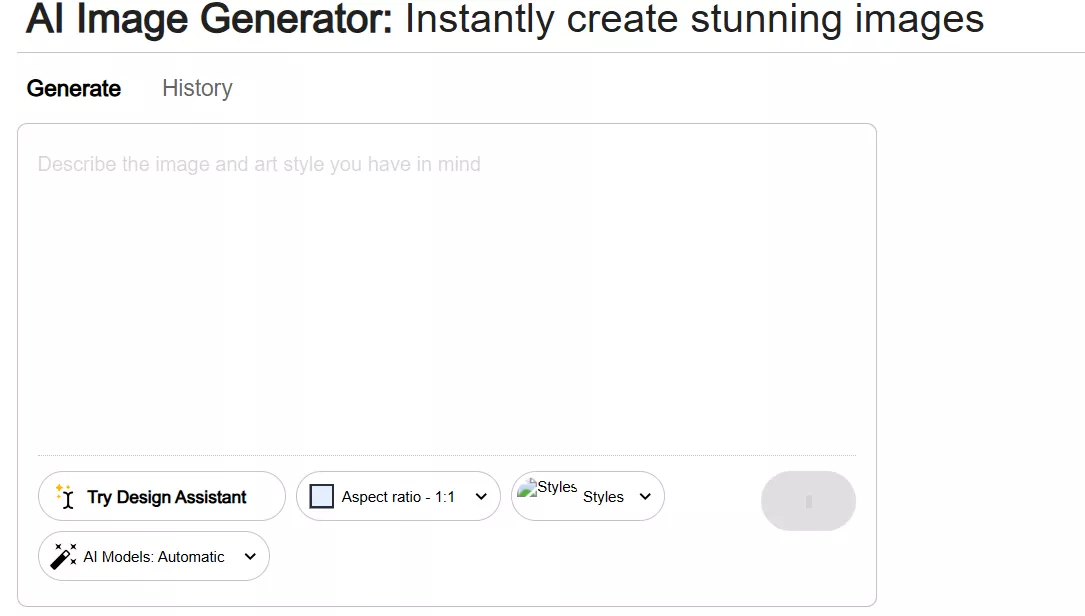Switch to the History tab
This screenshot has height=616, width=1085.
[197, 89]
